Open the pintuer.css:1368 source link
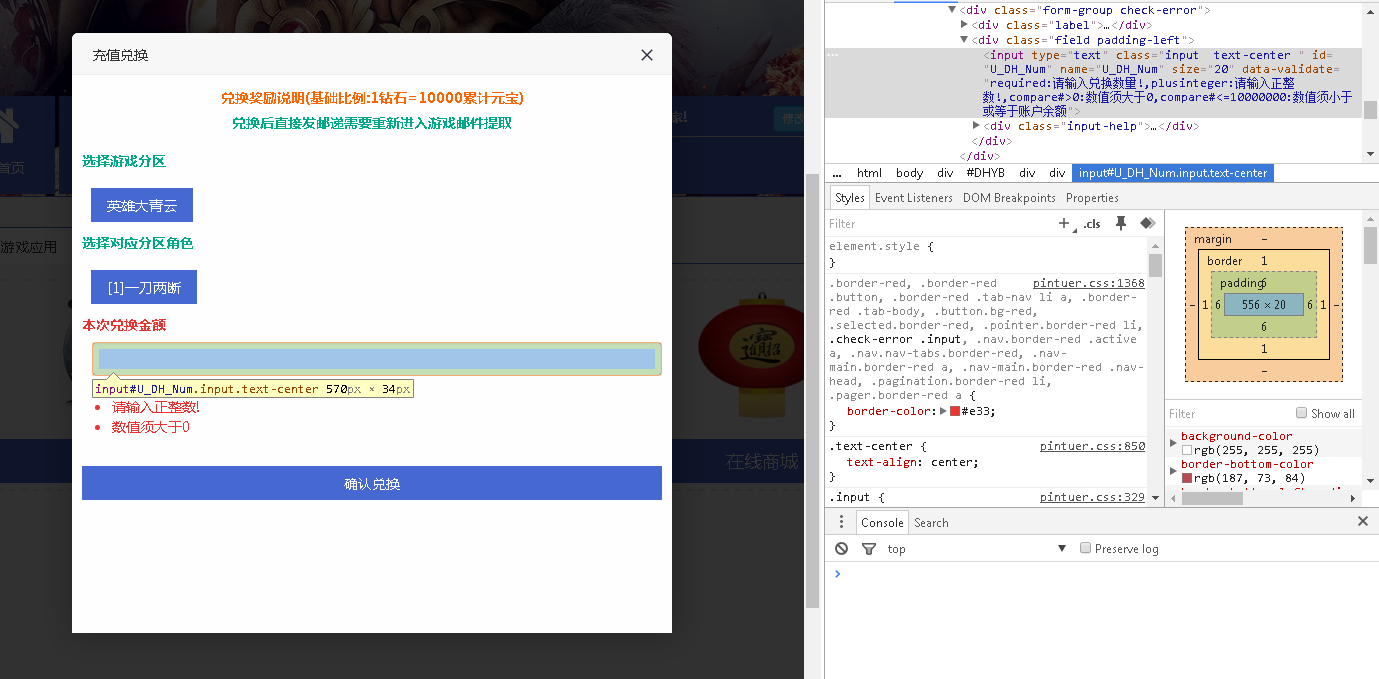Image resolution: width=1379 pixels, height=679 pixels. (1088, 284)
